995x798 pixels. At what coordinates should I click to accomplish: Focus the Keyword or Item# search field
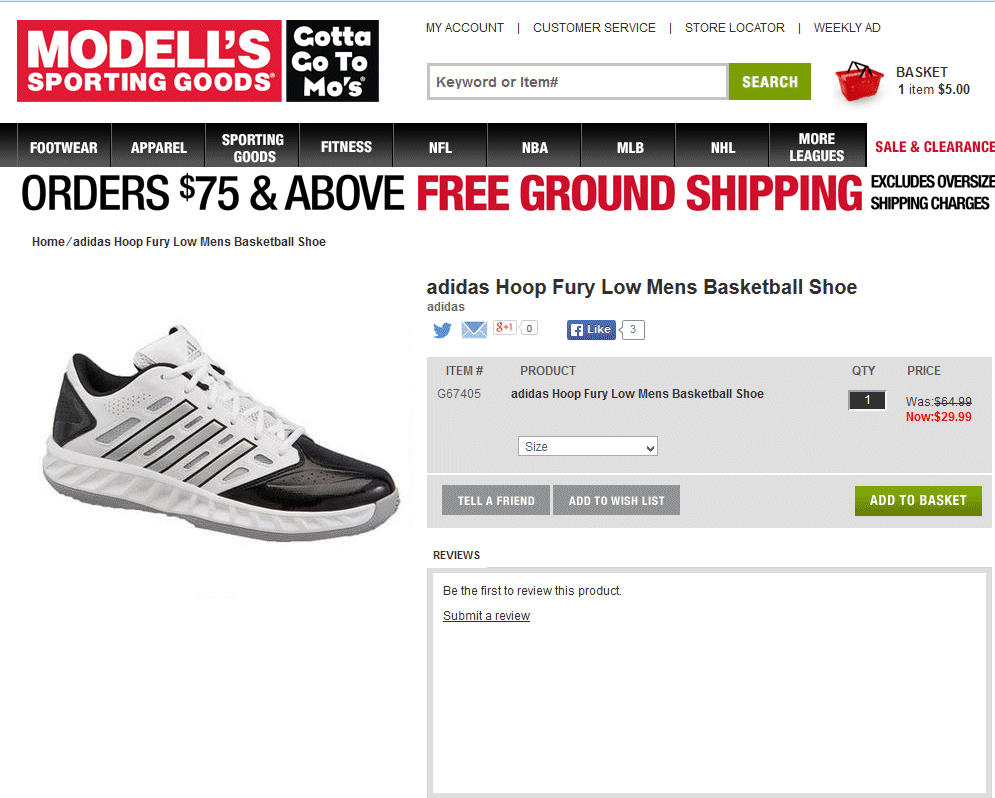click(577, 82)
